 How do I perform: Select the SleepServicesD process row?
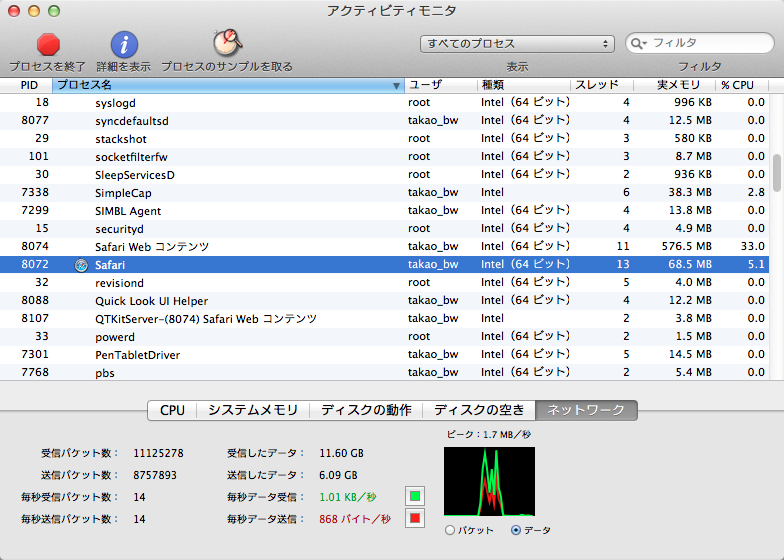pos(384,174)
